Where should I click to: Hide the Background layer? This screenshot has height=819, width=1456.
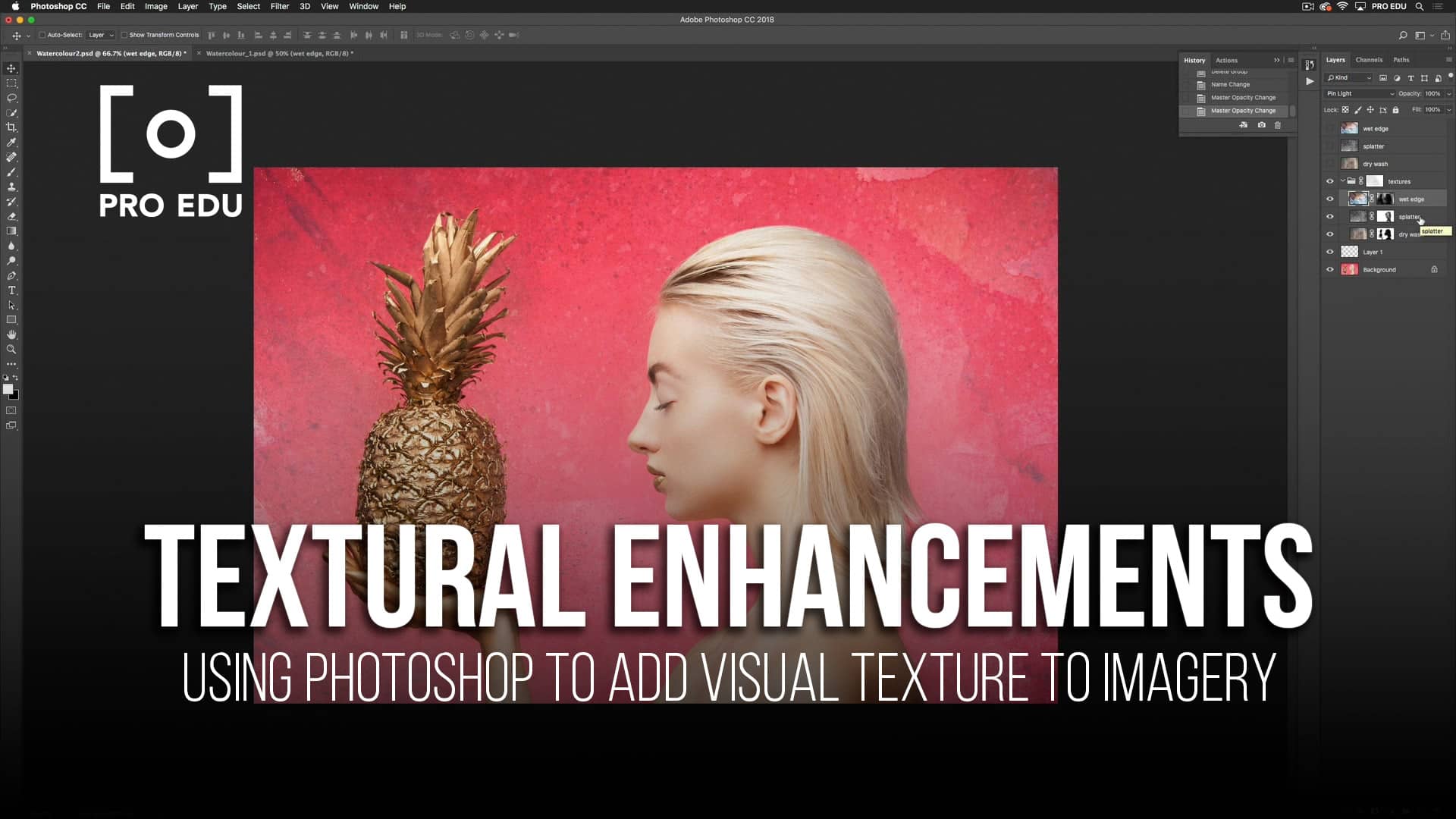1329,269
